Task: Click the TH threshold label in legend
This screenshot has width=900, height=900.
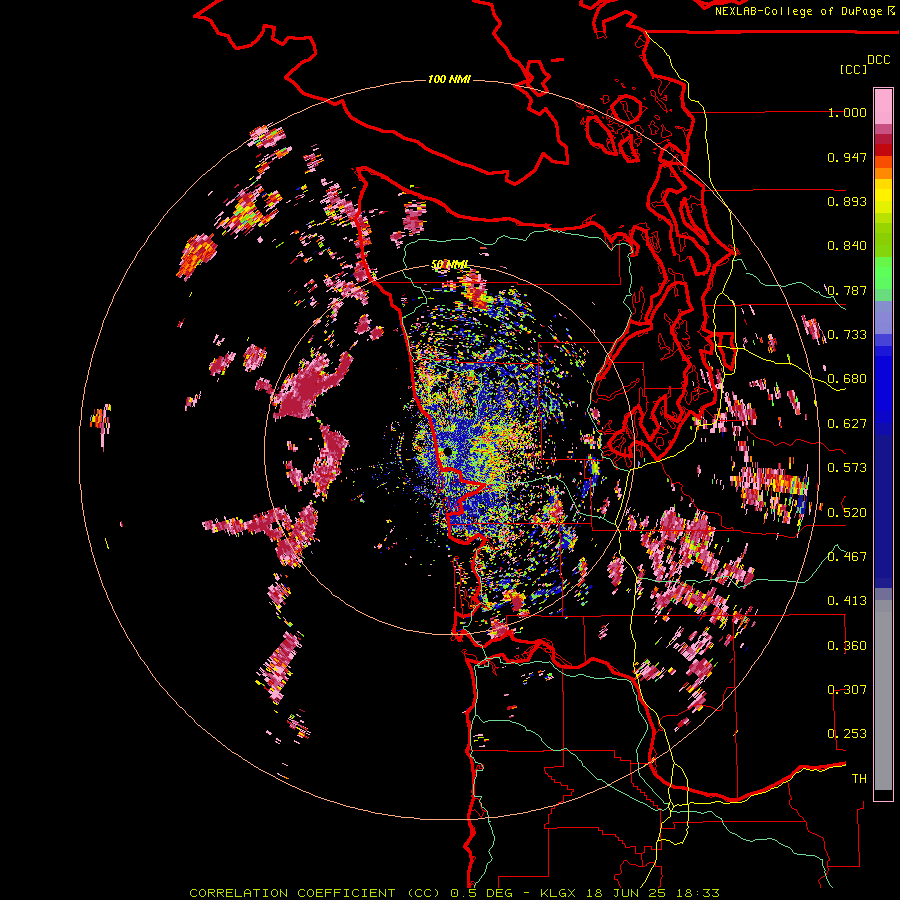Action: coord(859,778)
